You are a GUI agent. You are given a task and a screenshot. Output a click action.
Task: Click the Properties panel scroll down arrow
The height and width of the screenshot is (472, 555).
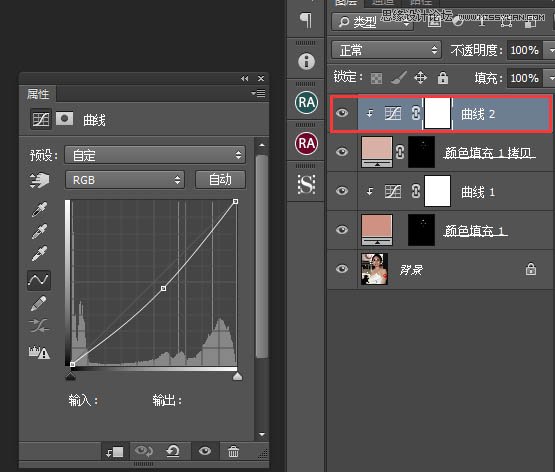[262, 434]
